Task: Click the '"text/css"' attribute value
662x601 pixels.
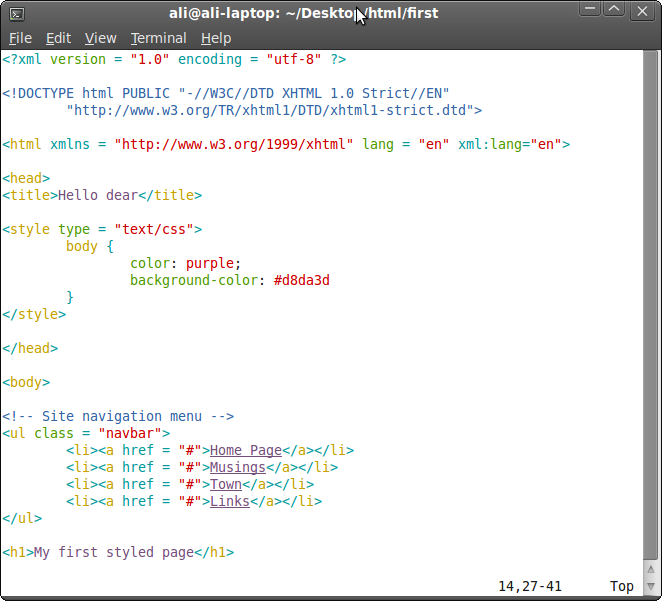Action: (154, 229)
